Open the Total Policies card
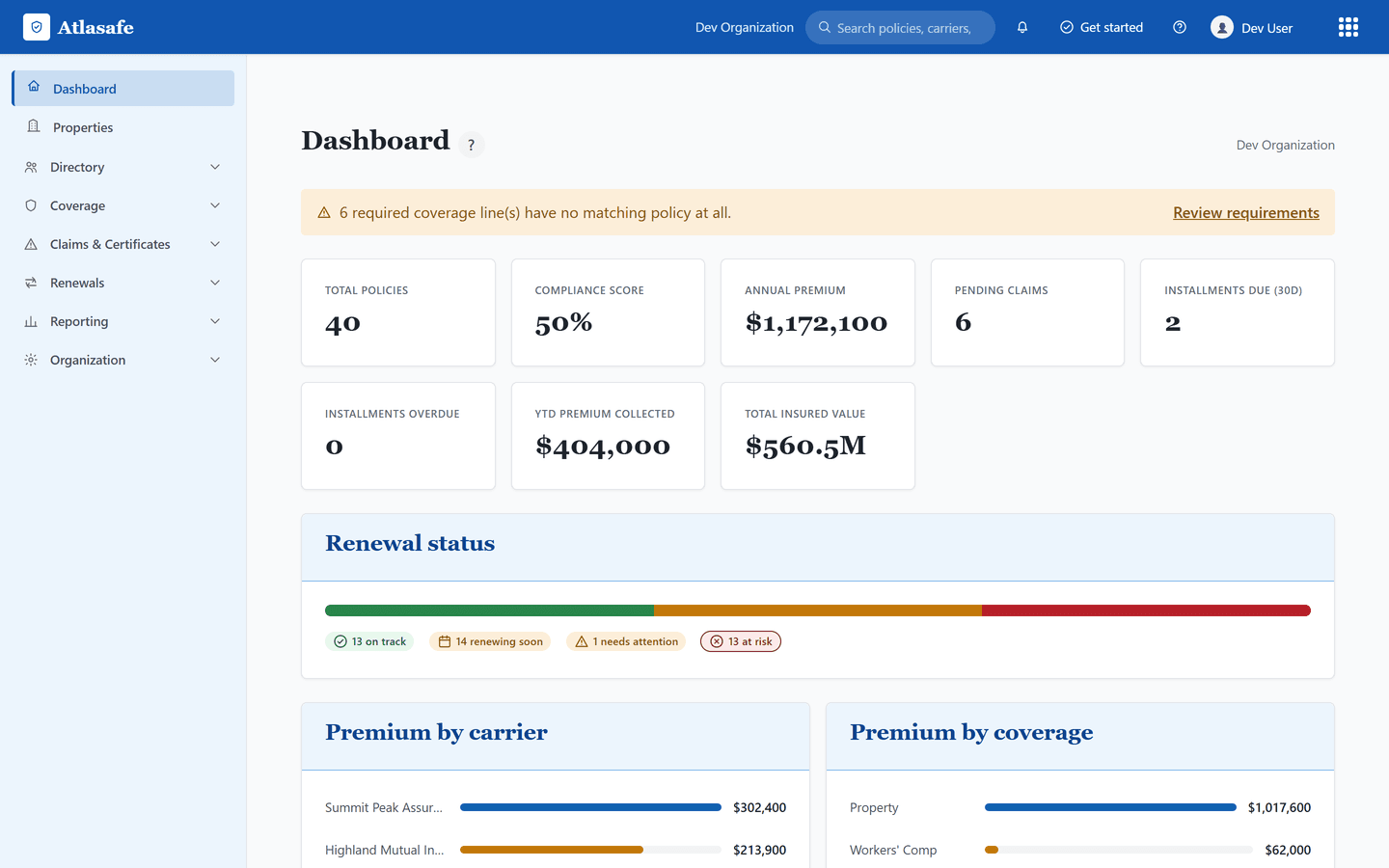Viewport: 1389px width, 868px height. [398, 312]
